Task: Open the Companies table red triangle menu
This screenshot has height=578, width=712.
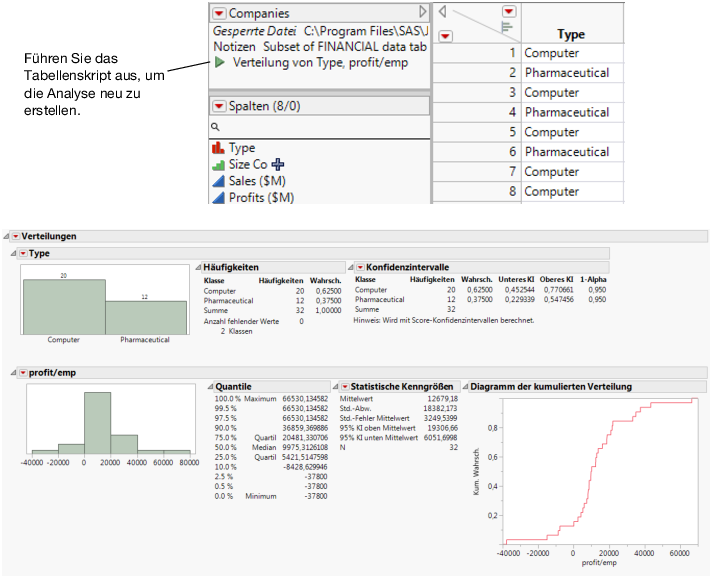Action: [219, 13]
